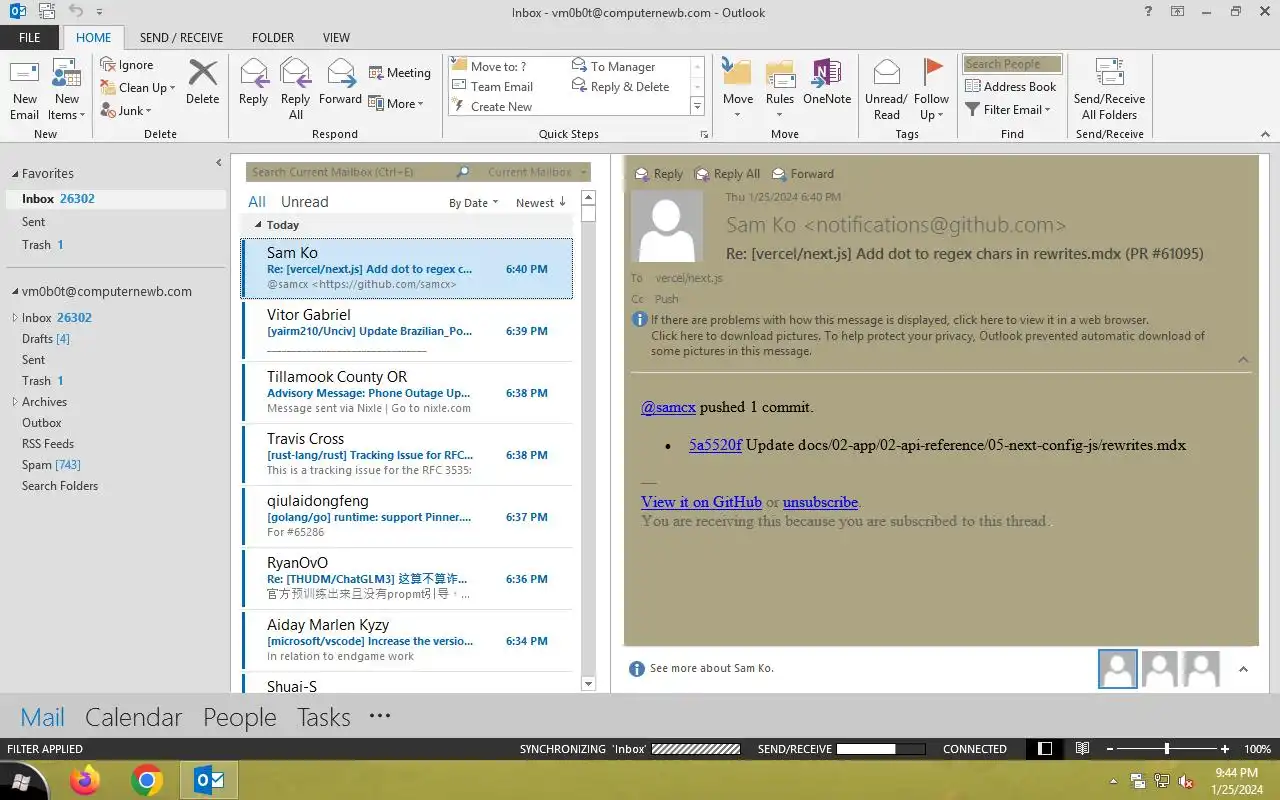Select the HOME ribbon tab
Image resolution: width=1280 pixels, height=800 pixels.
(x=94, y=38)
